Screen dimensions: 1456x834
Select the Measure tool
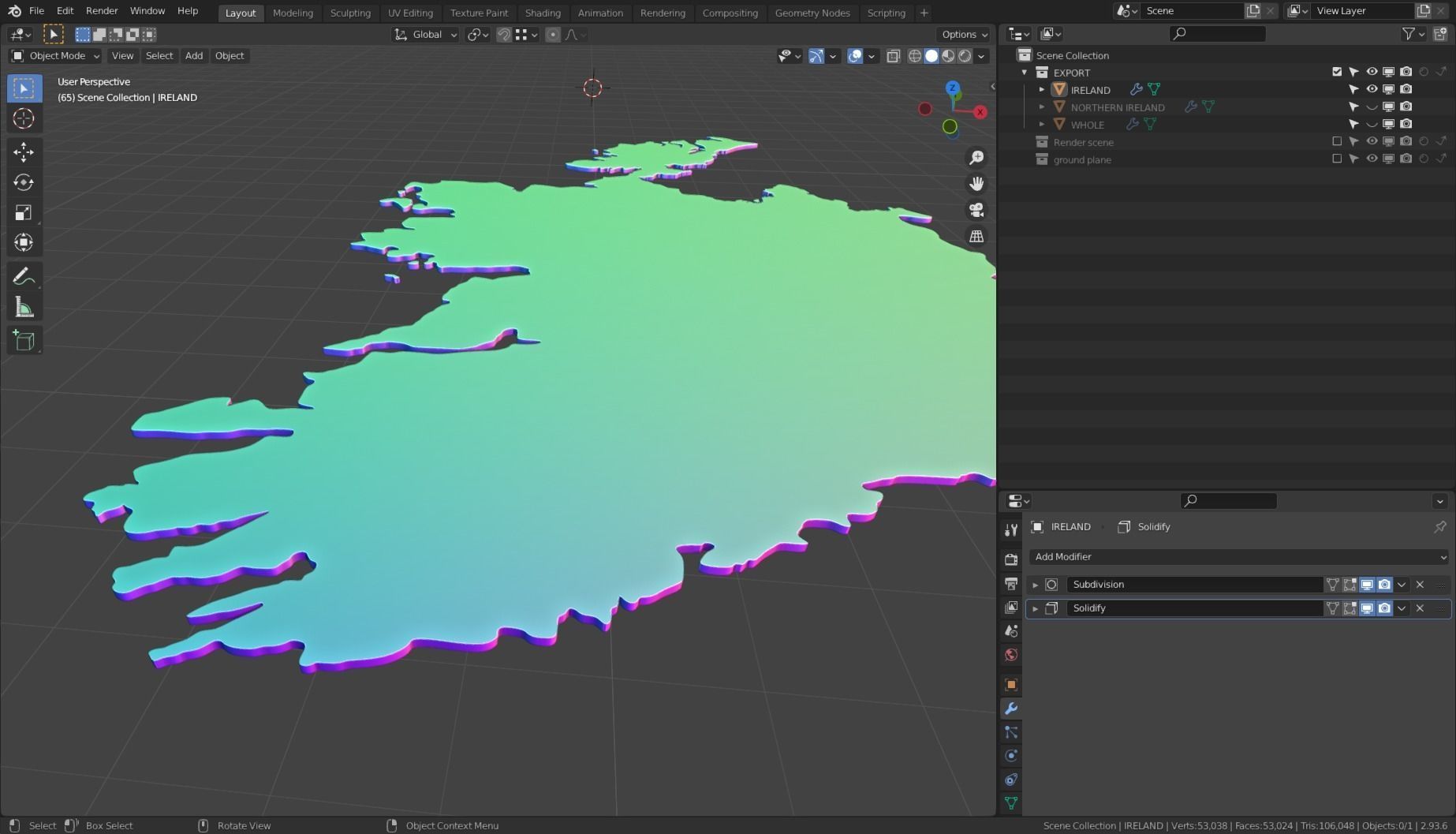click(24, 307)
